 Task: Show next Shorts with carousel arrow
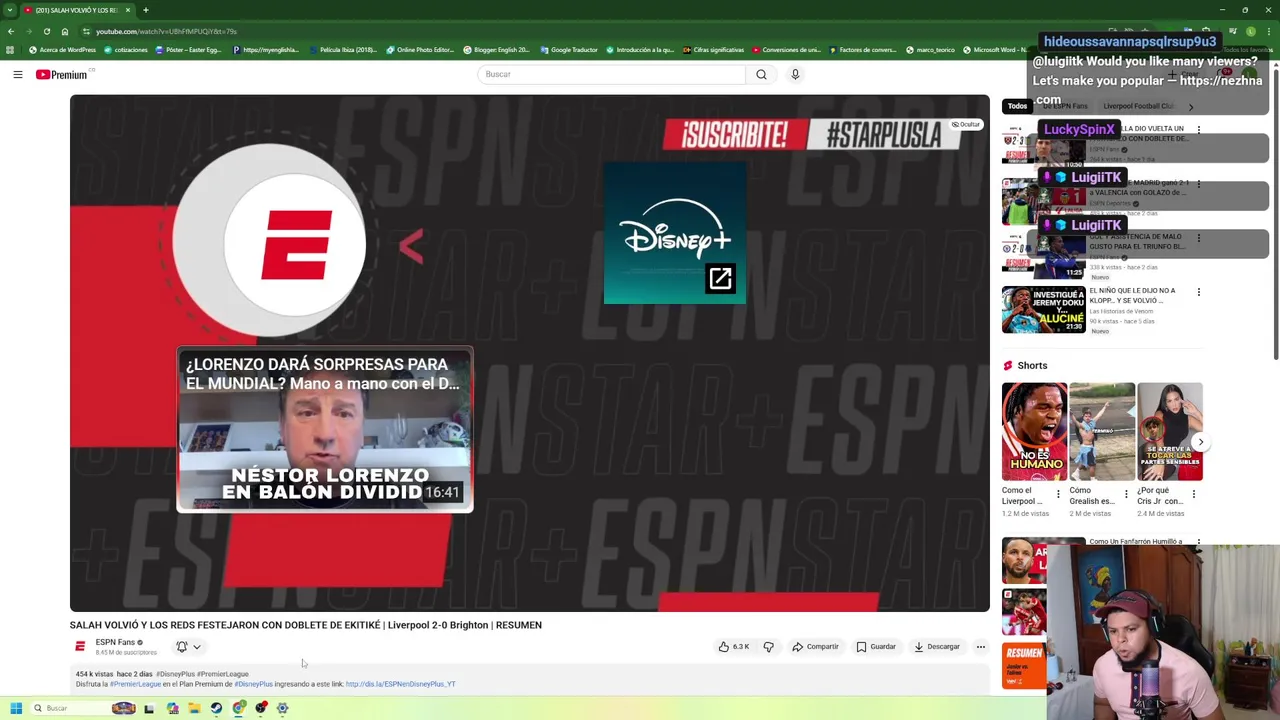[x=1200, y=442]
